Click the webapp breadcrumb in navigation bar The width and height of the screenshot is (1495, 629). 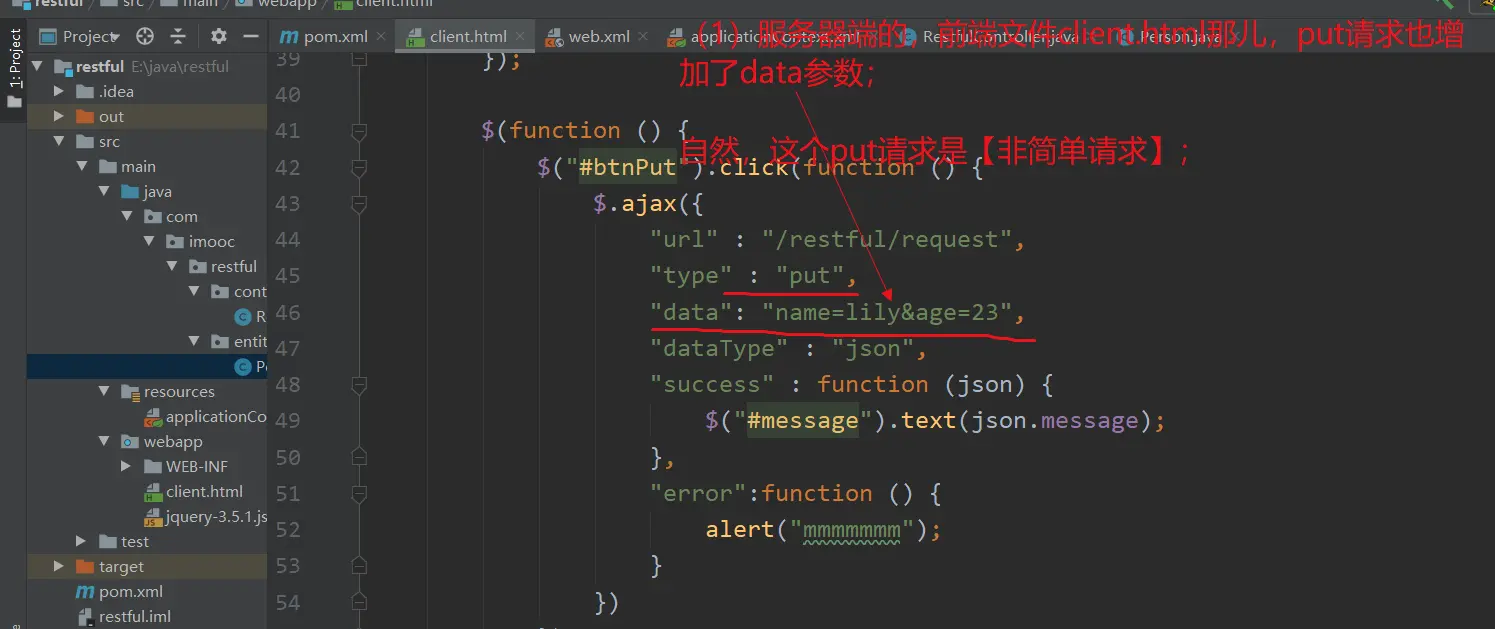(x=287, y=3)
